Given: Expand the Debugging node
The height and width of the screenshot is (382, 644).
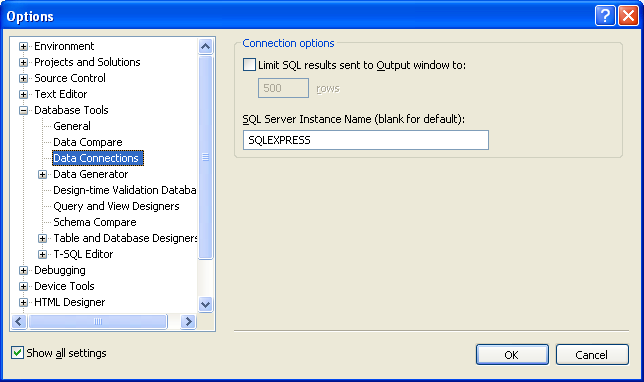Looking at the screenshot, I should pos(23,271).
